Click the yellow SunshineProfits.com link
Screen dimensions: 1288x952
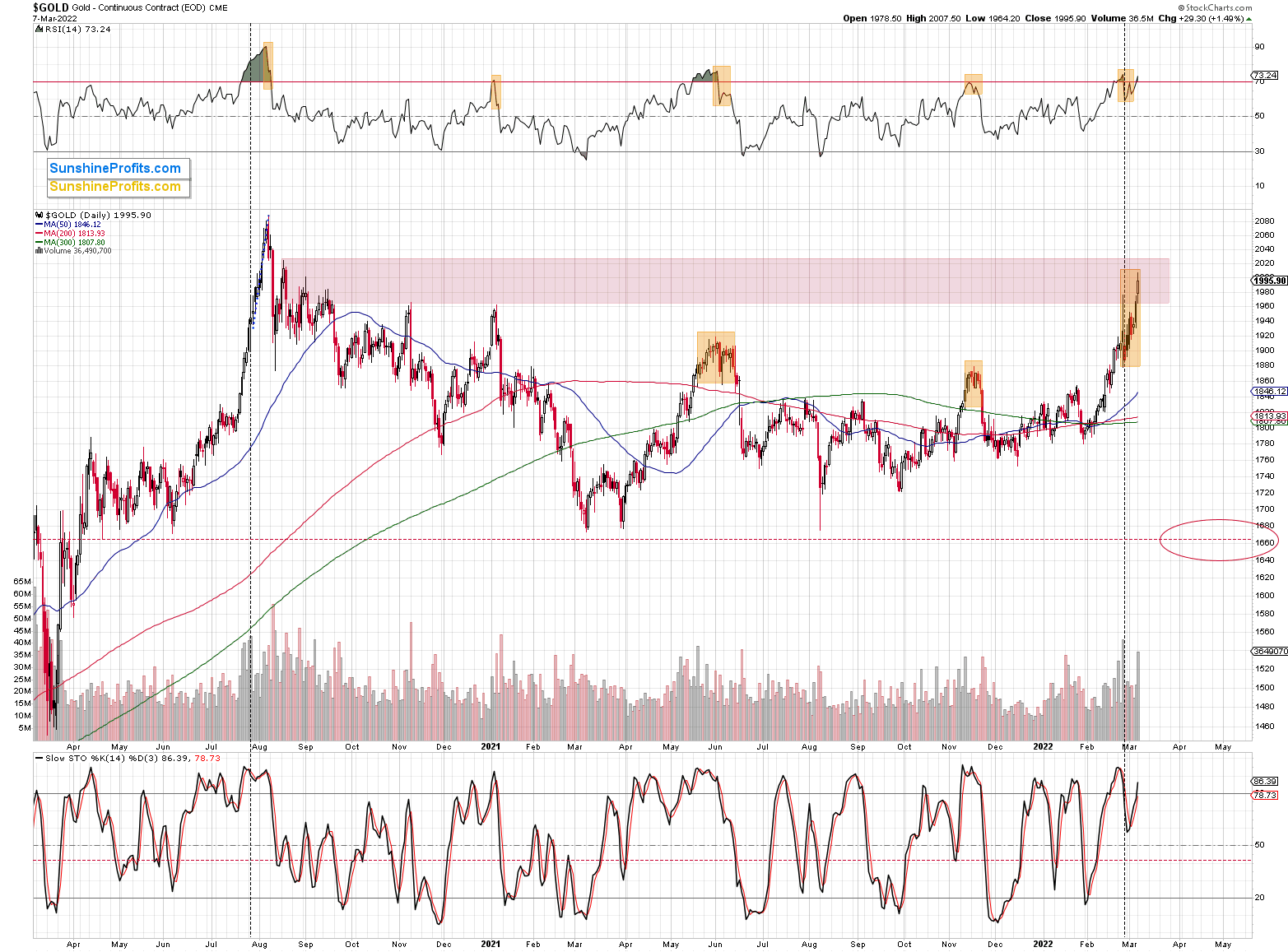coord(115,187)
